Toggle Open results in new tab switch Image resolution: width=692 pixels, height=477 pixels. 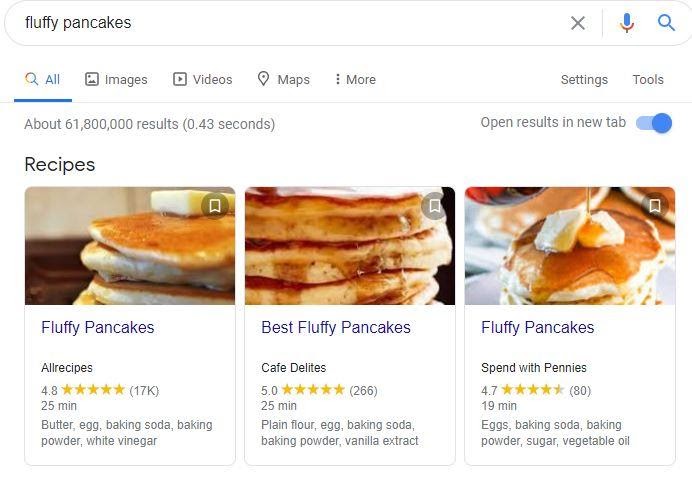pyautogui.click(x=654, y=123)
